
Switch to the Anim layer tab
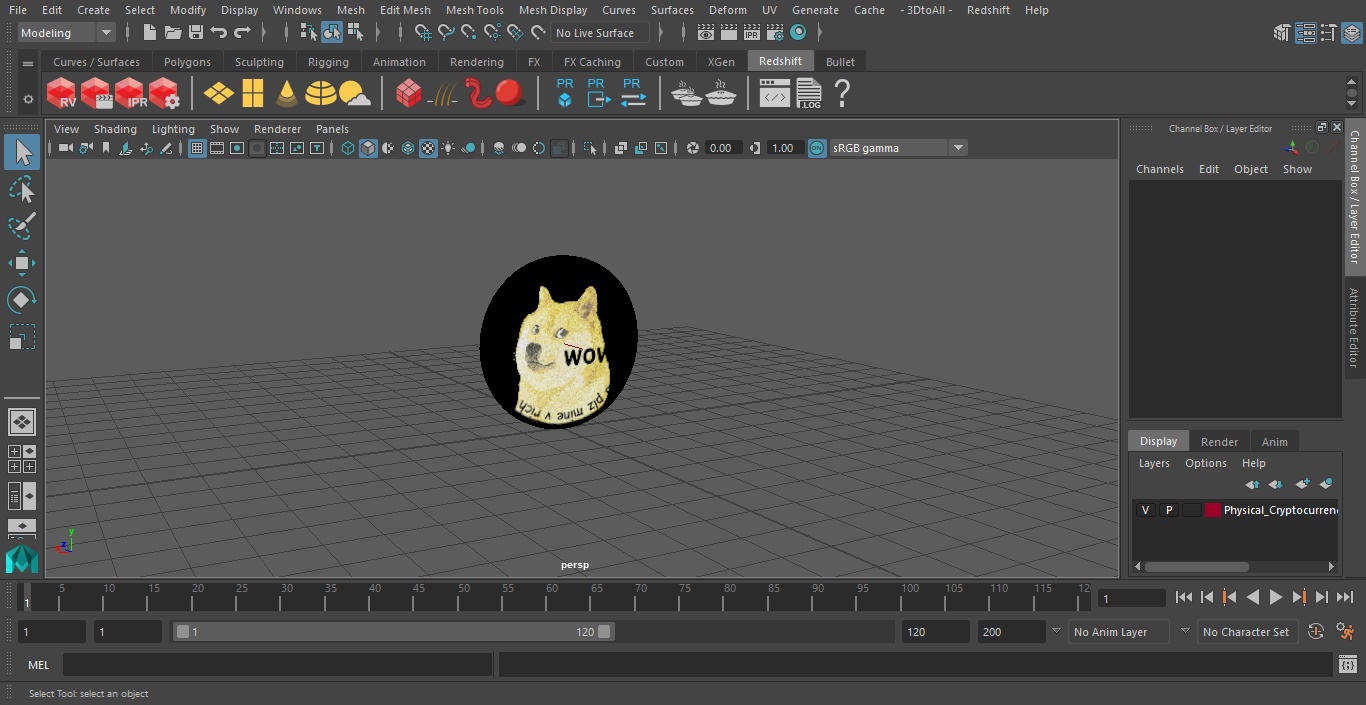click(1274, 441)
